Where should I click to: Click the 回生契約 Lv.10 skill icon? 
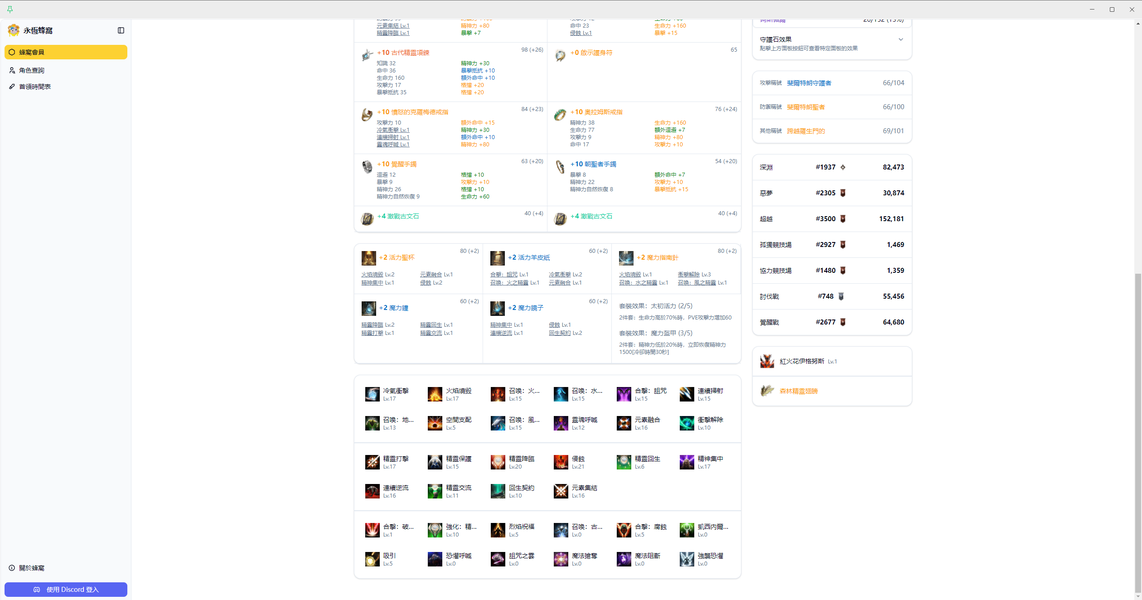coord(497,492)
